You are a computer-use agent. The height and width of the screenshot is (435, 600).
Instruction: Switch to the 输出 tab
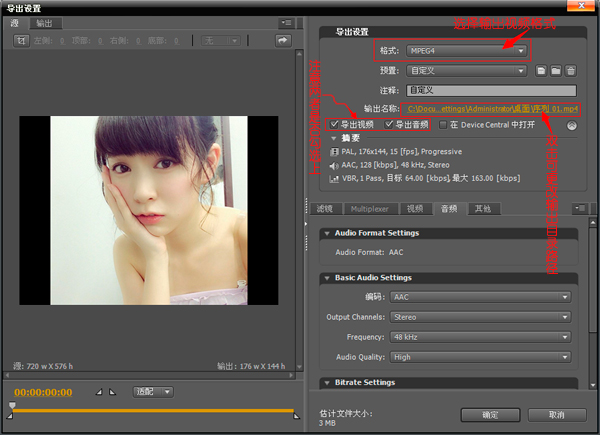tap(45, 23)
